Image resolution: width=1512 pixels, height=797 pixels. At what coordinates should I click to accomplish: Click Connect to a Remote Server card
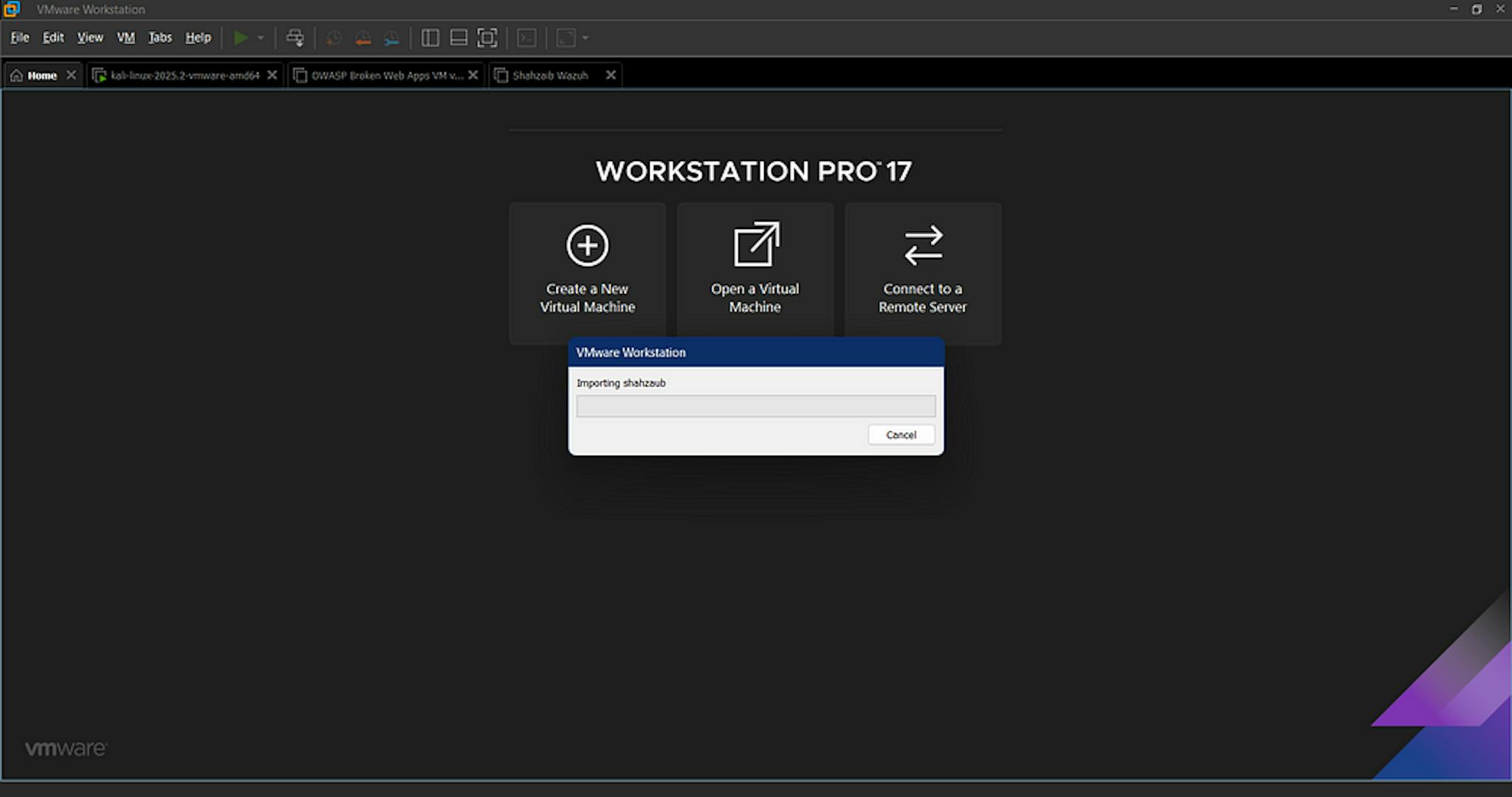point(923,273)
